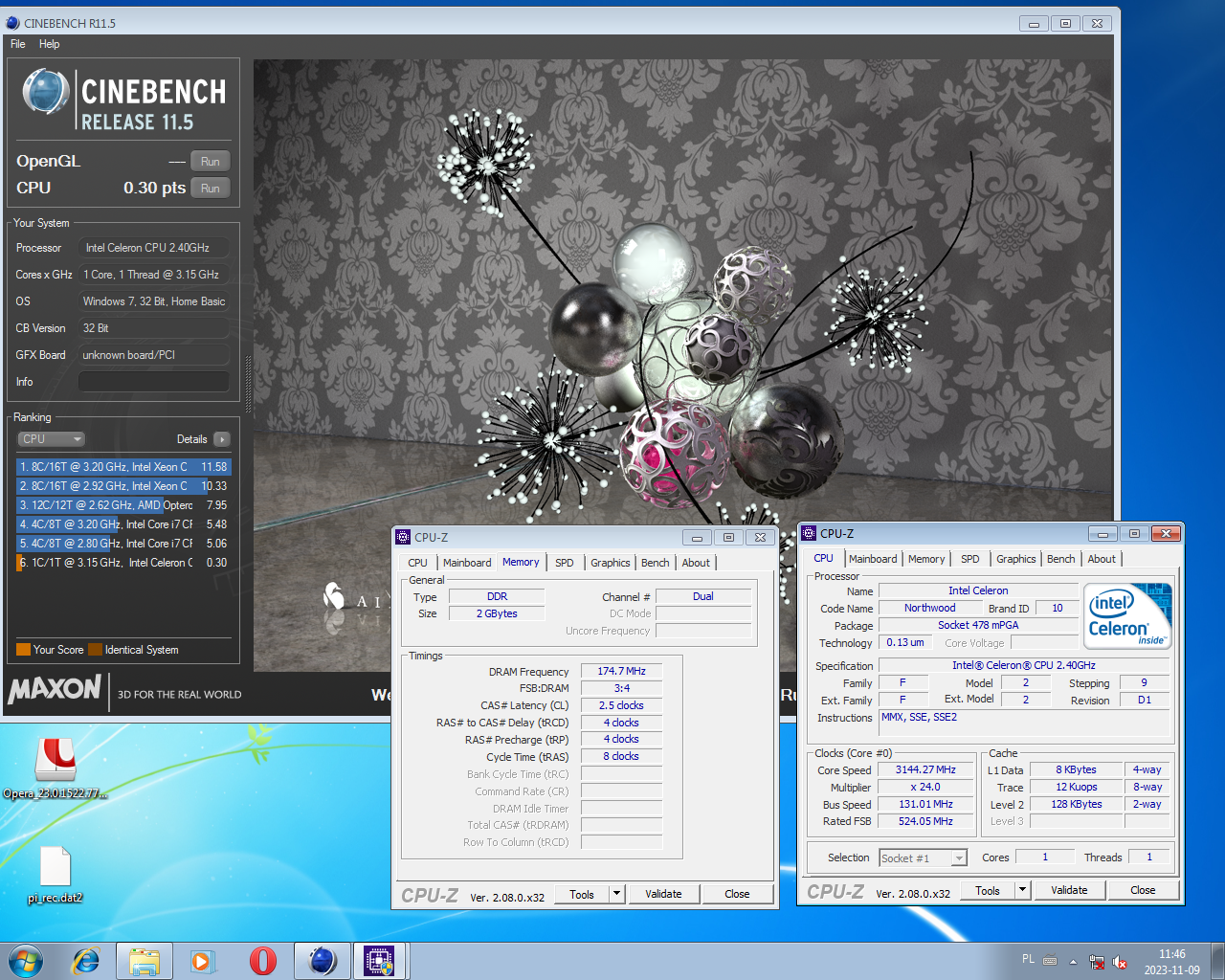Switch to Bench tab in right CPU-Z window
The width and height of the screenshot is (1225, 980).
point(1061,559)
